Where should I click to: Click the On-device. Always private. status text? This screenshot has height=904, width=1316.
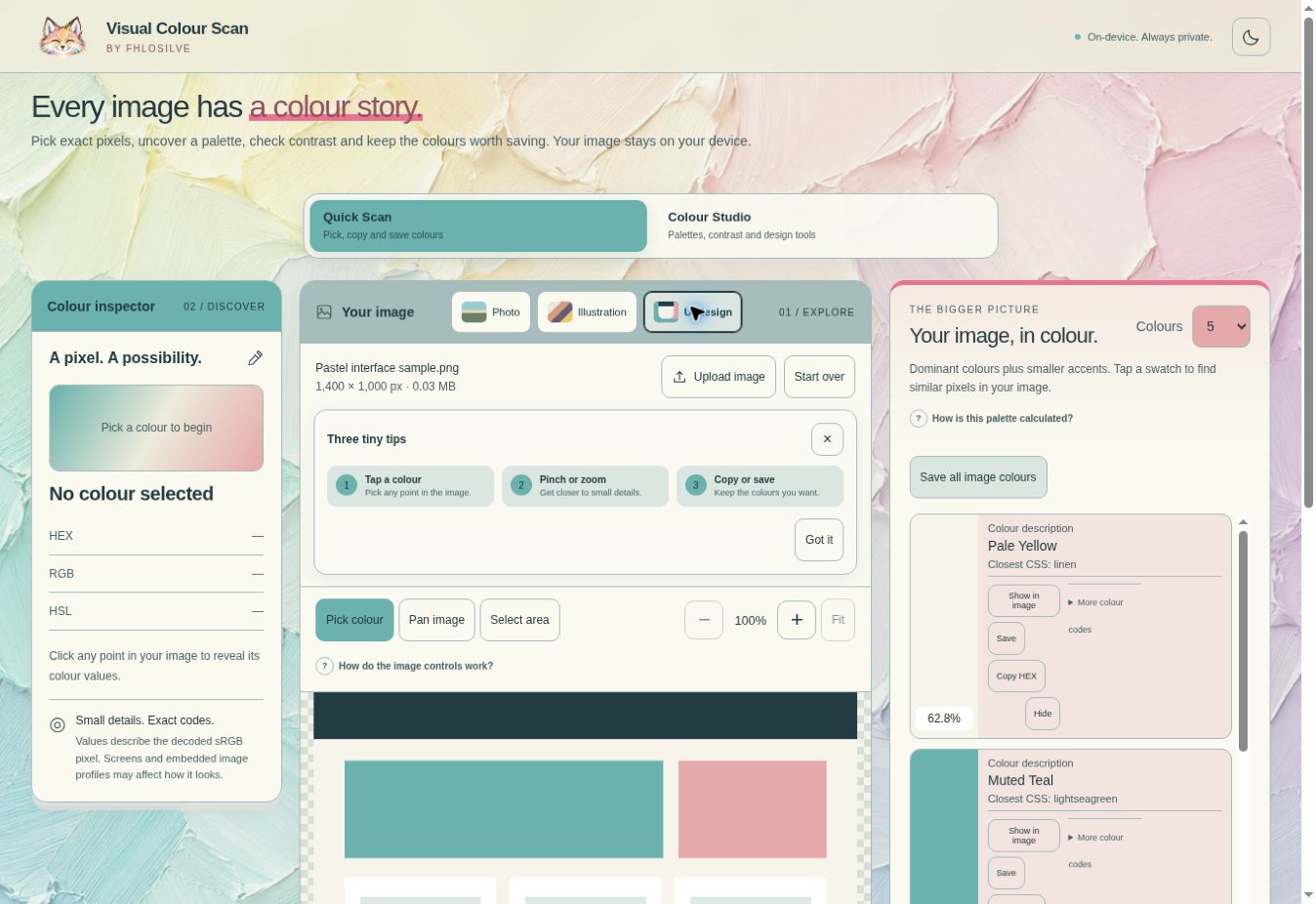[x=1149, y=37]
